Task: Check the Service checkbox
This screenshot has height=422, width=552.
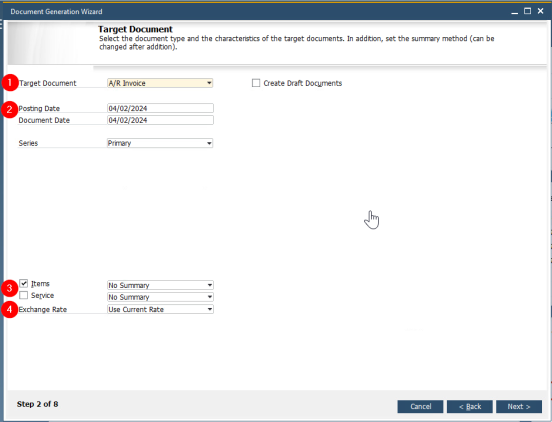Action: click(x=24, y=295)
